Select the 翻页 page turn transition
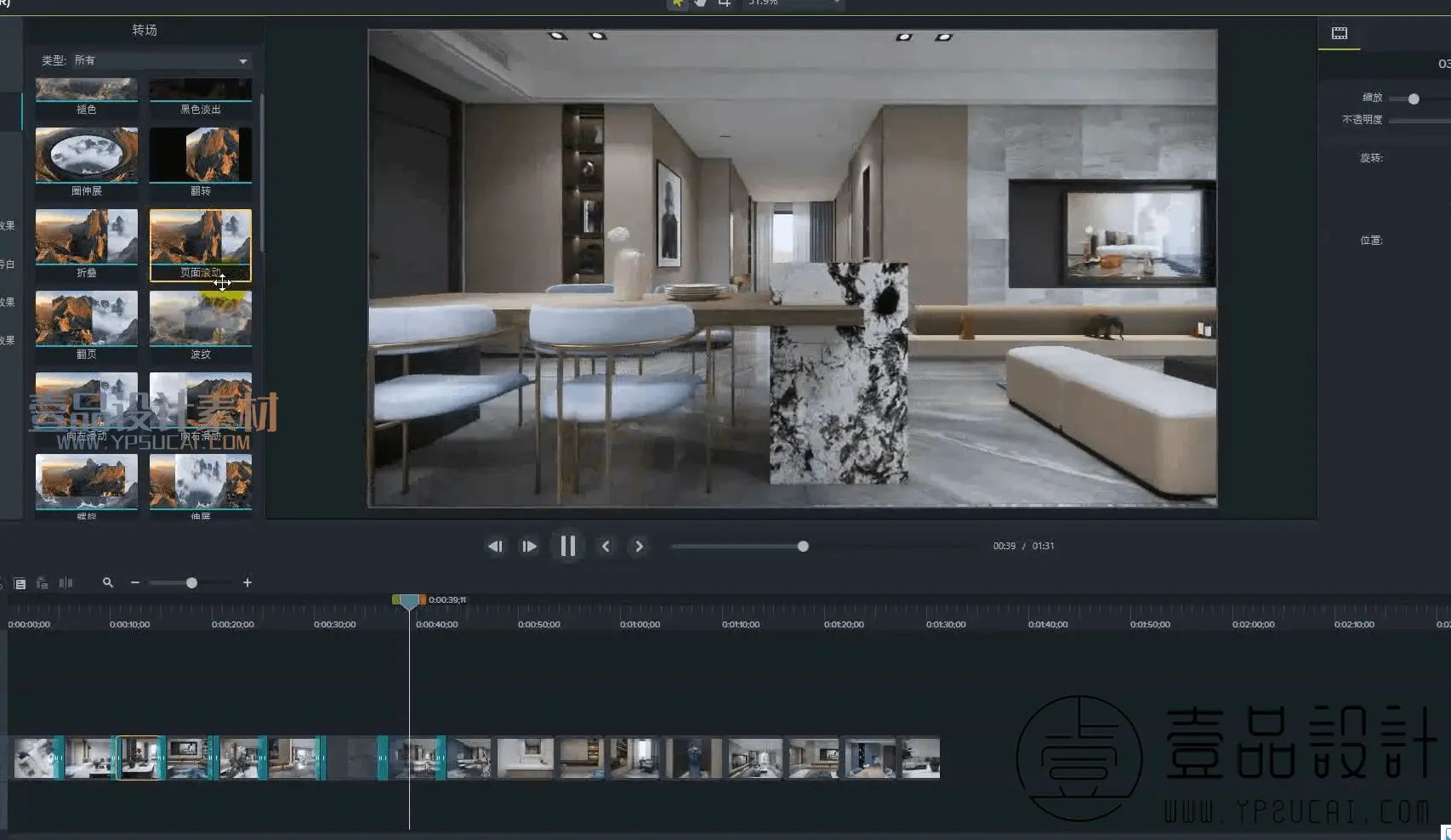This screenshot has width=1451, height=840. pyautogui.click(x=86, y=318)
